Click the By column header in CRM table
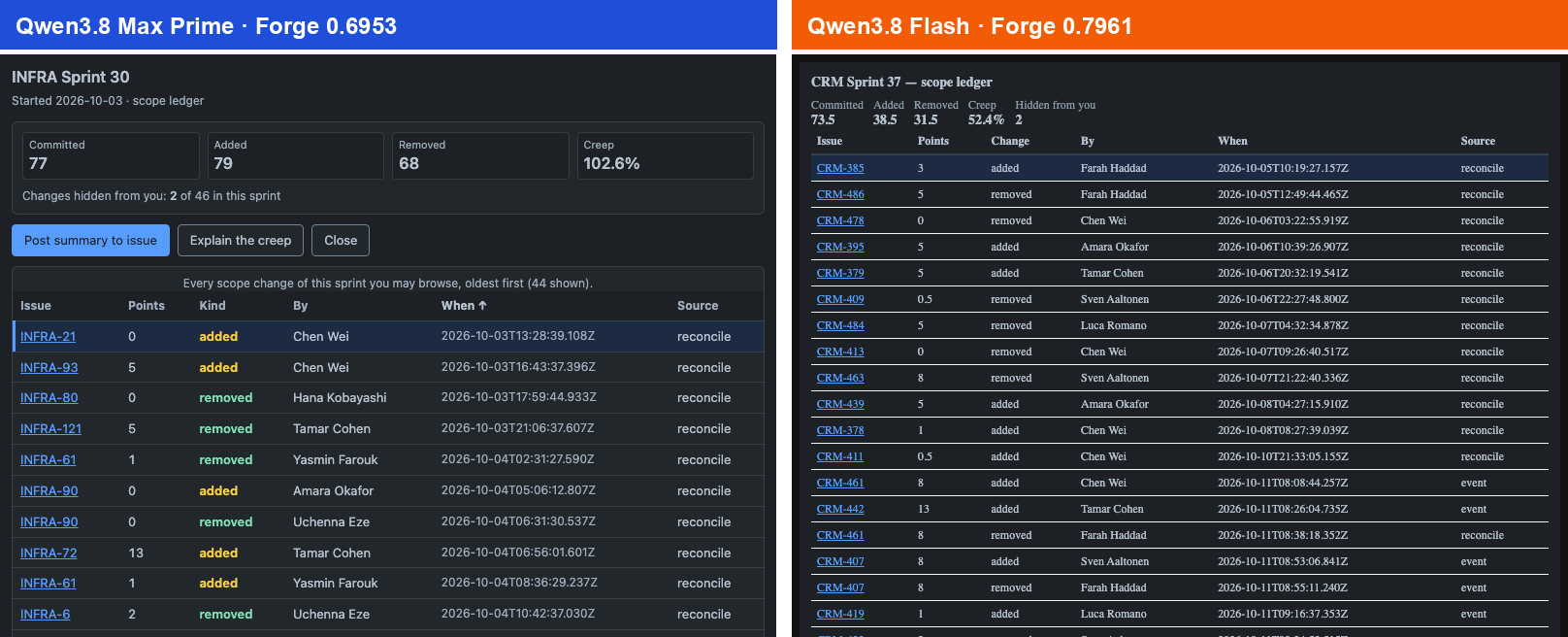This screenshot has width=1568, height=637. point(1088,141)
